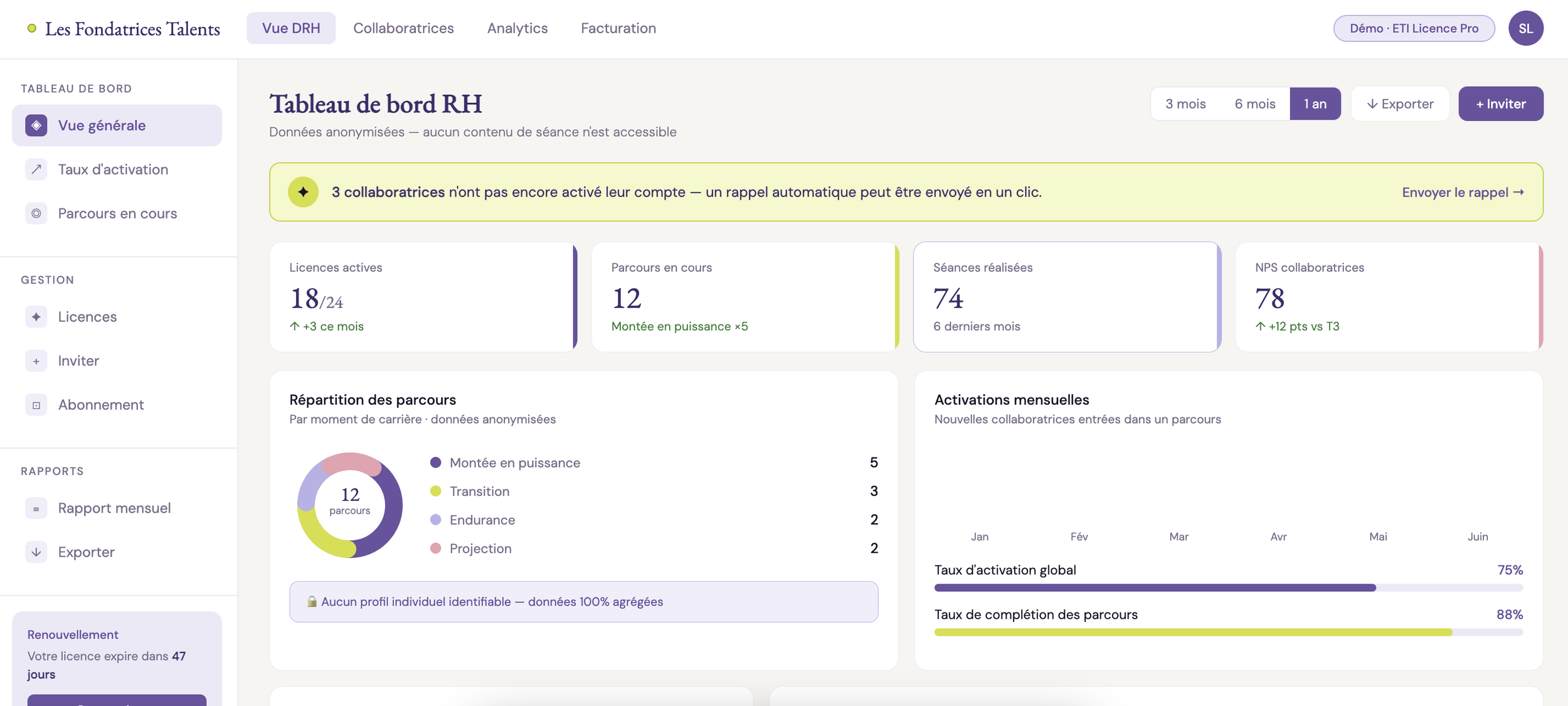
Task: Click the "75%" activation value
Action: (x=1510, y=570)
